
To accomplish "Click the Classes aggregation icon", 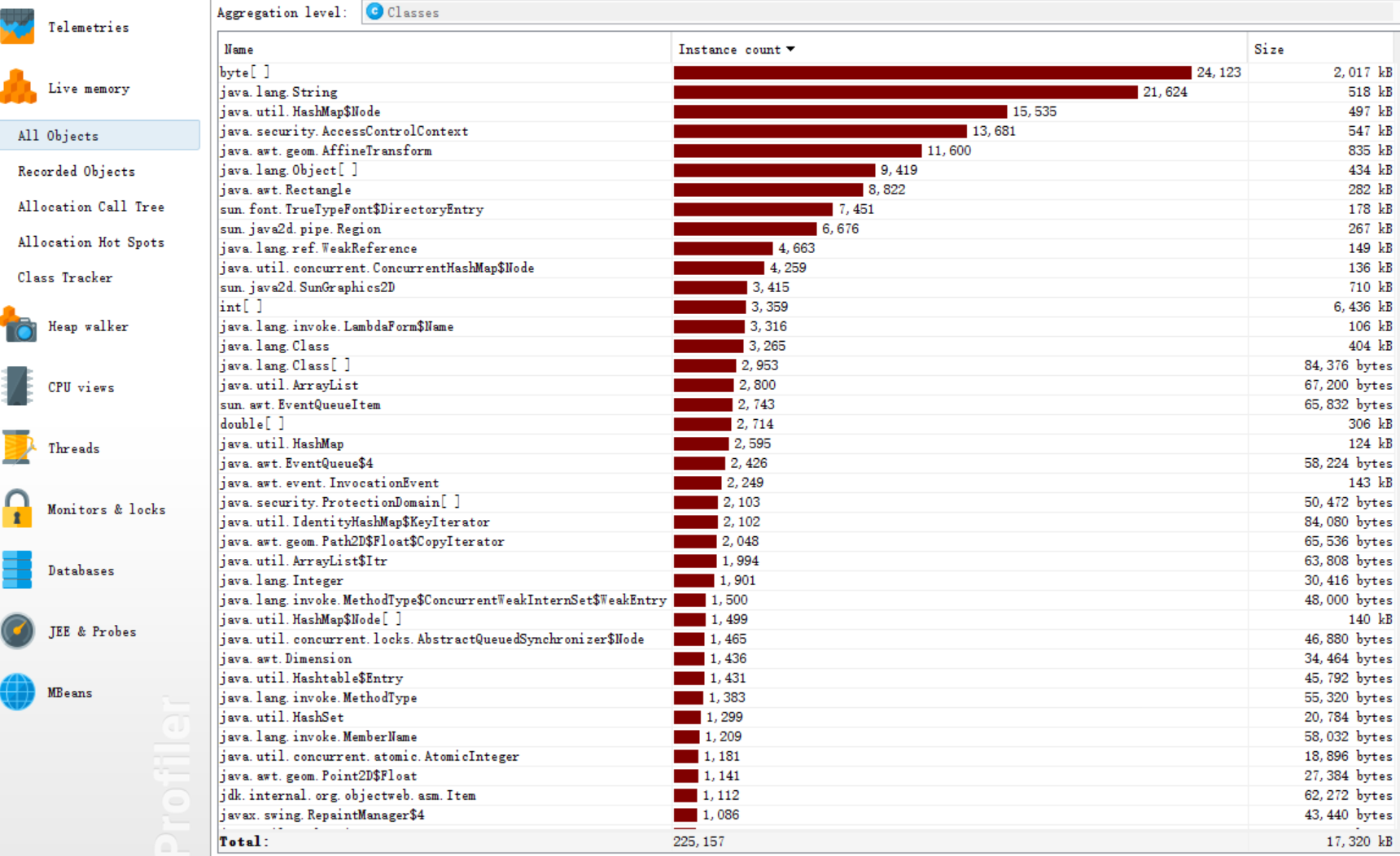I will (374, 11).
